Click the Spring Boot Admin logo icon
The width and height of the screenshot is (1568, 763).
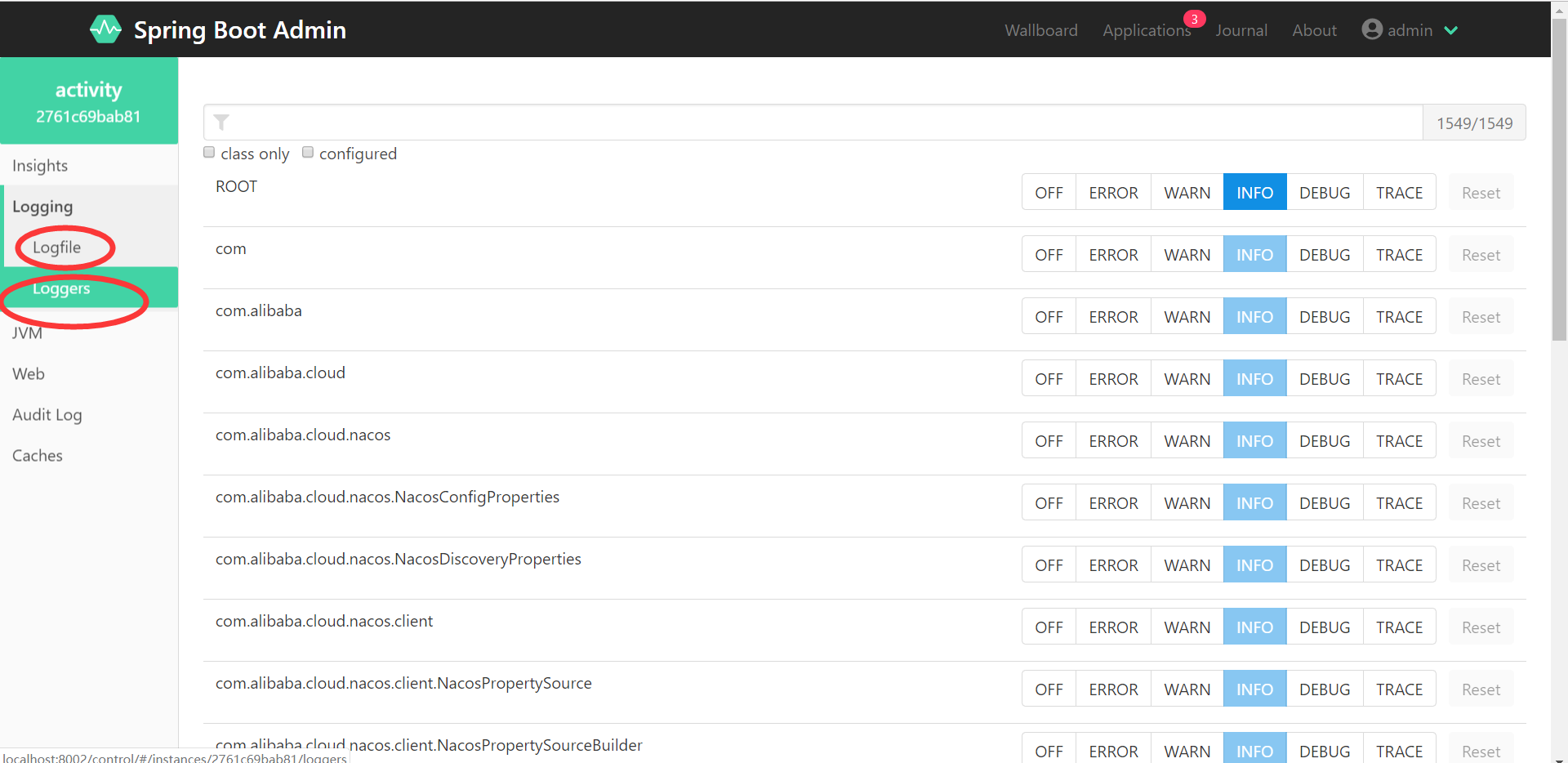click(105, 29)
